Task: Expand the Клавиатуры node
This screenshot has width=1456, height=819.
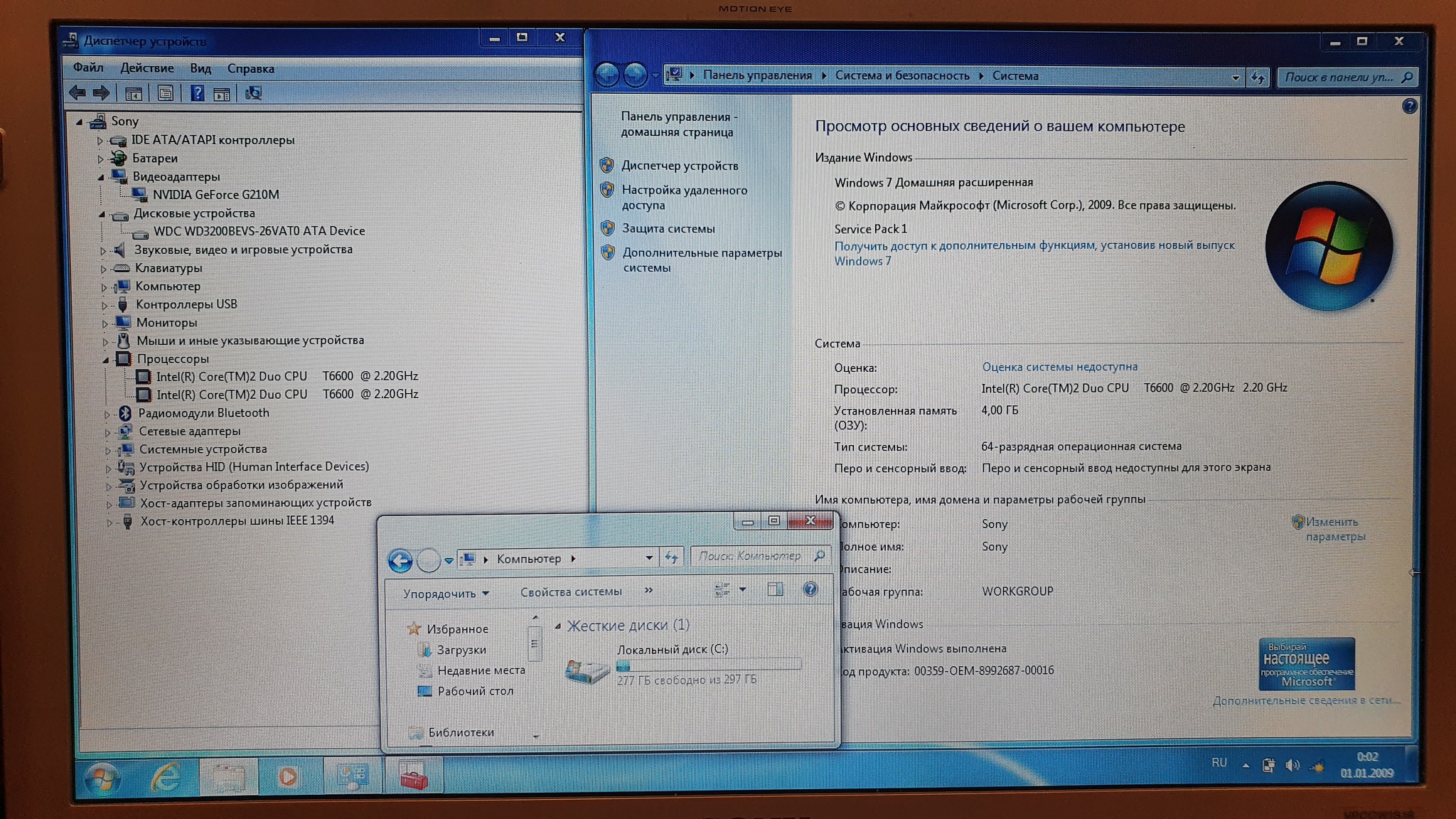Action: (x=103, y=269)
